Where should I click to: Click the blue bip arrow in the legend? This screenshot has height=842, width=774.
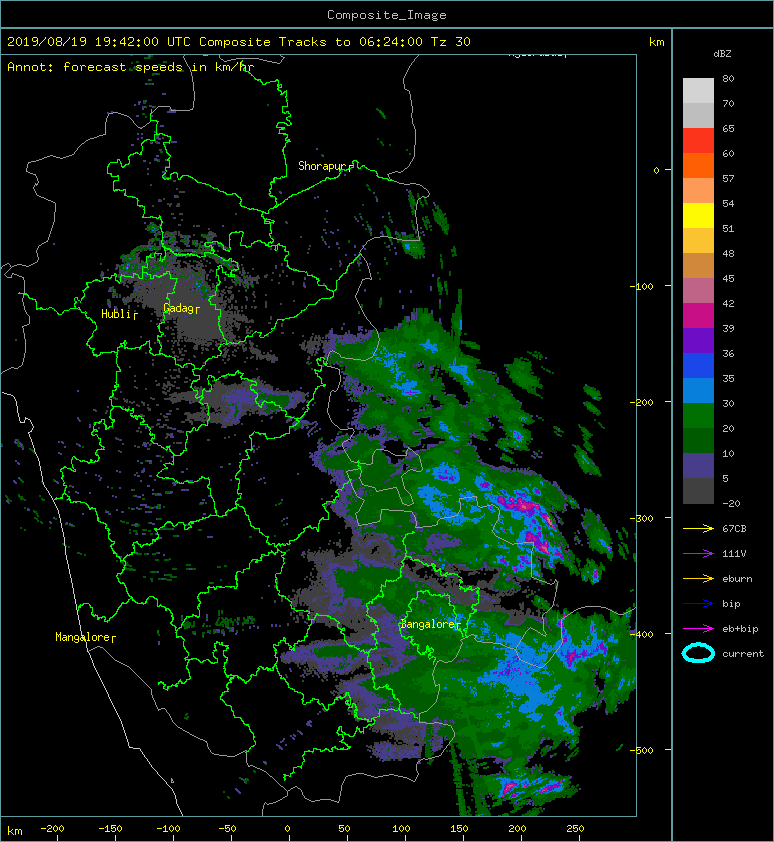coord(698,604)
